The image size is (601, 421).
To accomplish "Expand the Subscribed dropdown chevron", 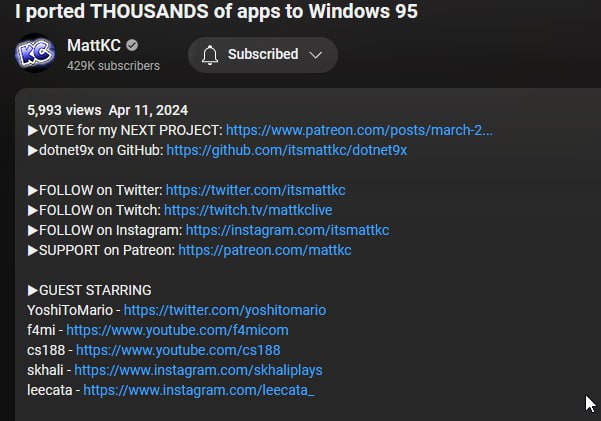I will click(315, 55).
